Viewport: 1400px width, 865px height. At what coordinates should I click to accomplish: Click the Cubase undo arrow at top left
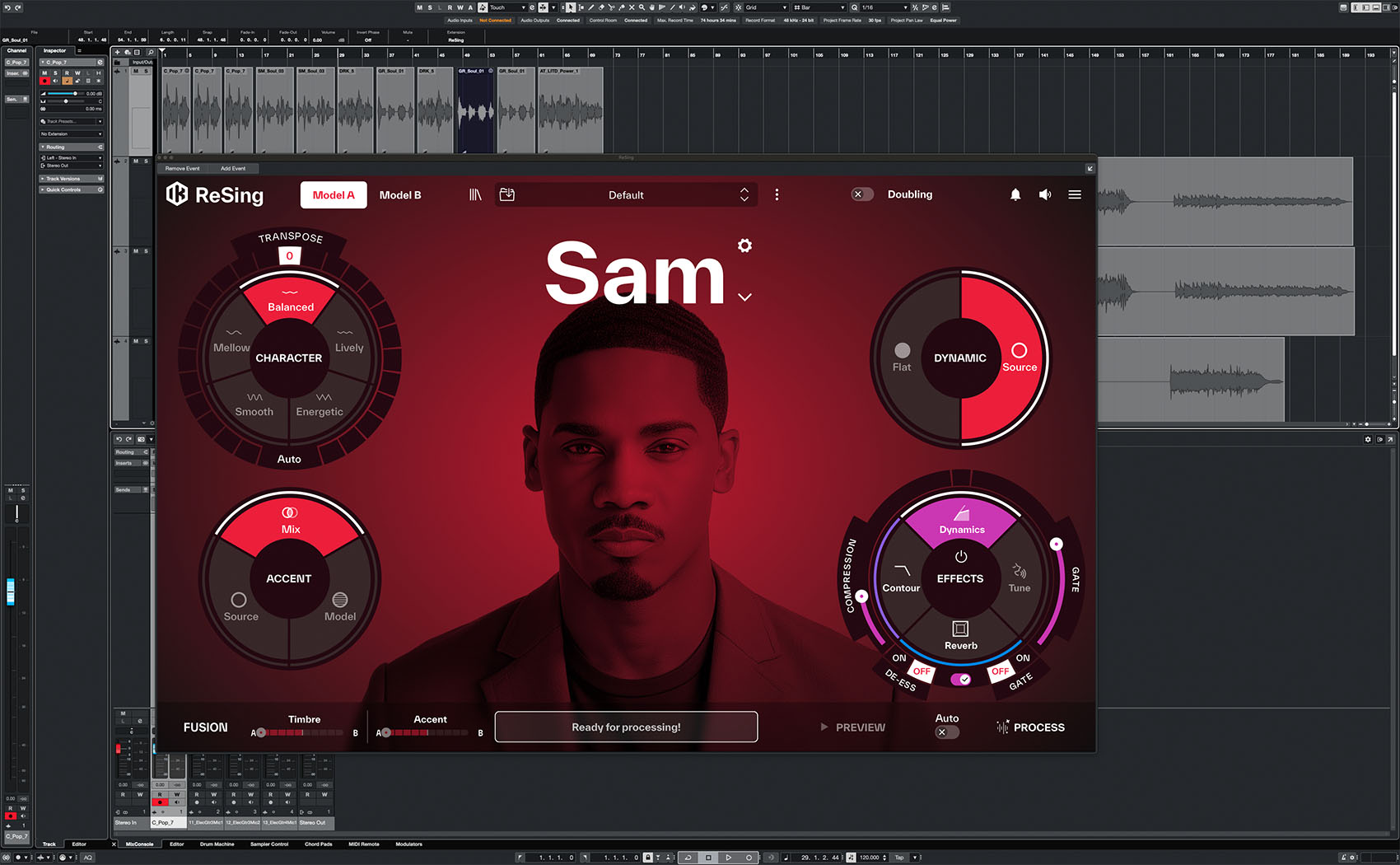click(x=7, y=7)
